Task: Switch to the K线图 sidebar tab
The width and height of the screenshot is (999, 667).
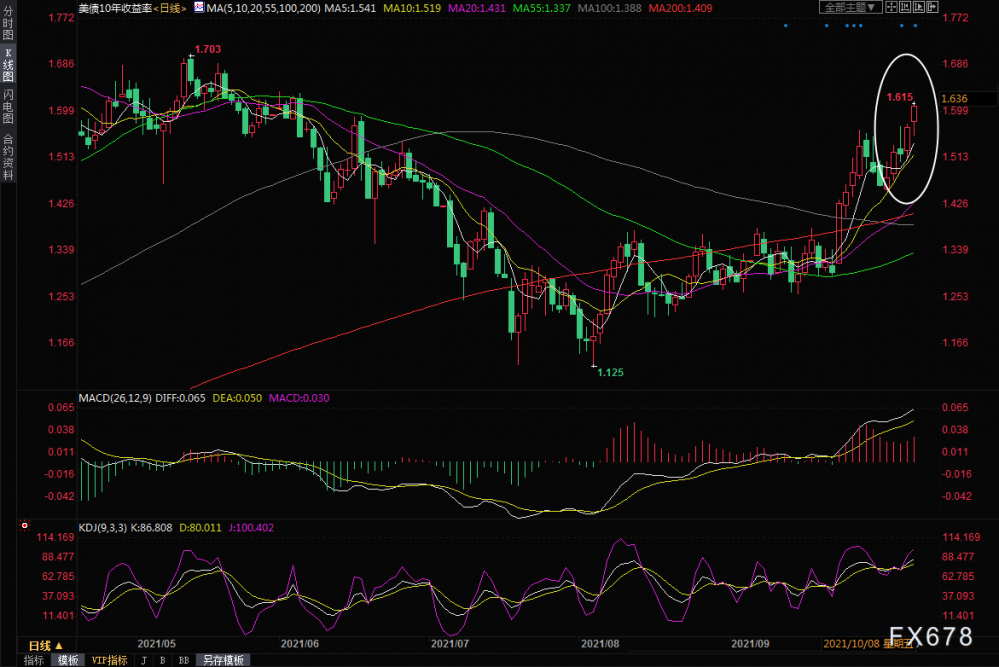Action: (x=8, y=65)
